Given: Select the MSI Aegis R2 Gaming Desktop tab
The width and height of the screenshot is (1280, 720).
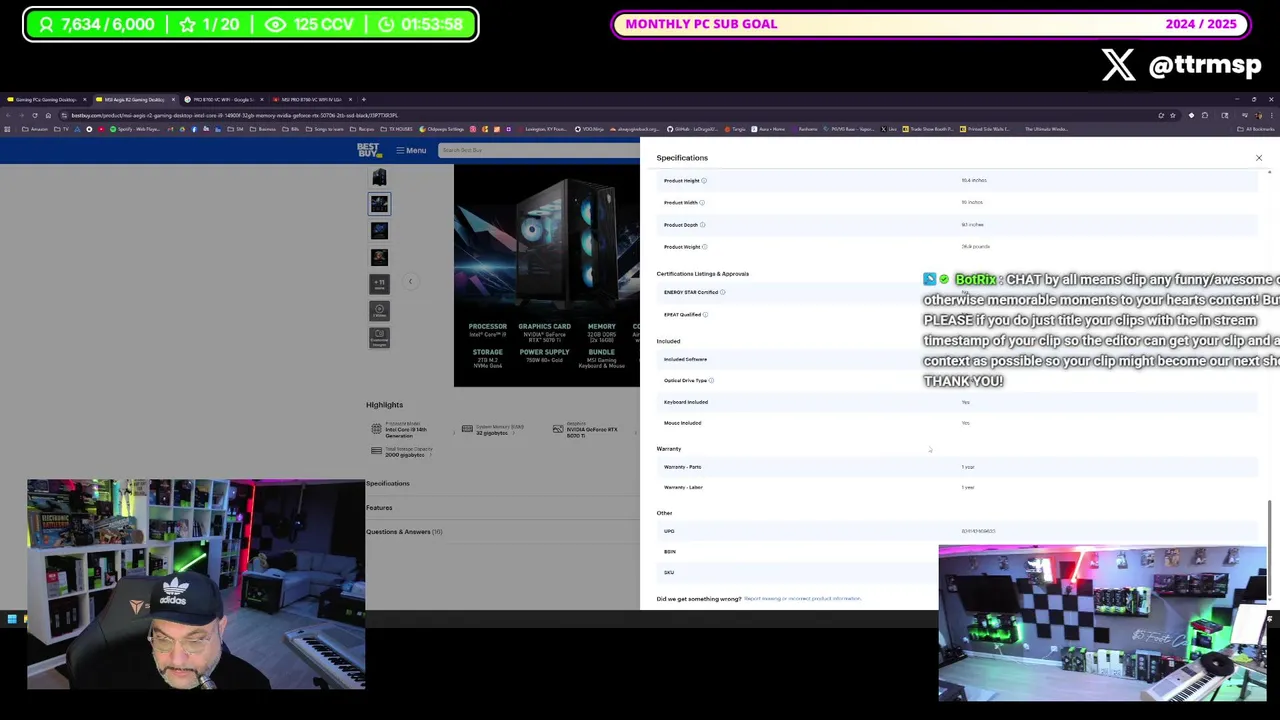Looking at the screenshot, I should click(135, 99).
